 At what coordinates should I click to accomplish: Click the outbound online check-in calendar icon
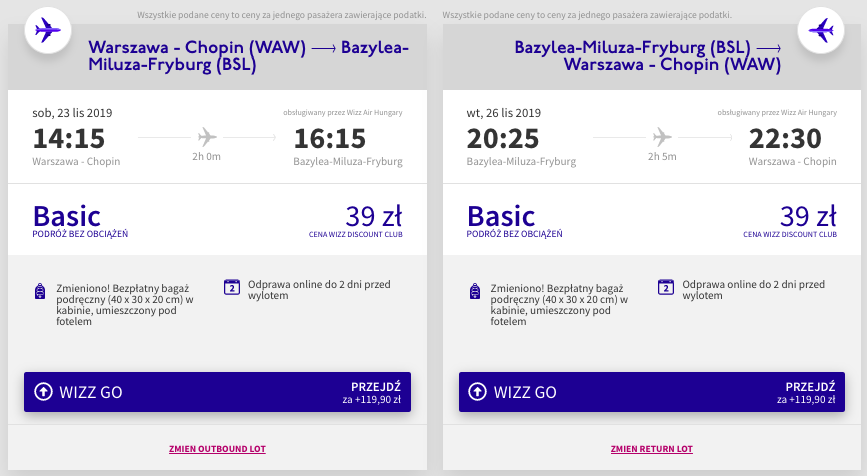pyautogui.click(x=232, y=287)
